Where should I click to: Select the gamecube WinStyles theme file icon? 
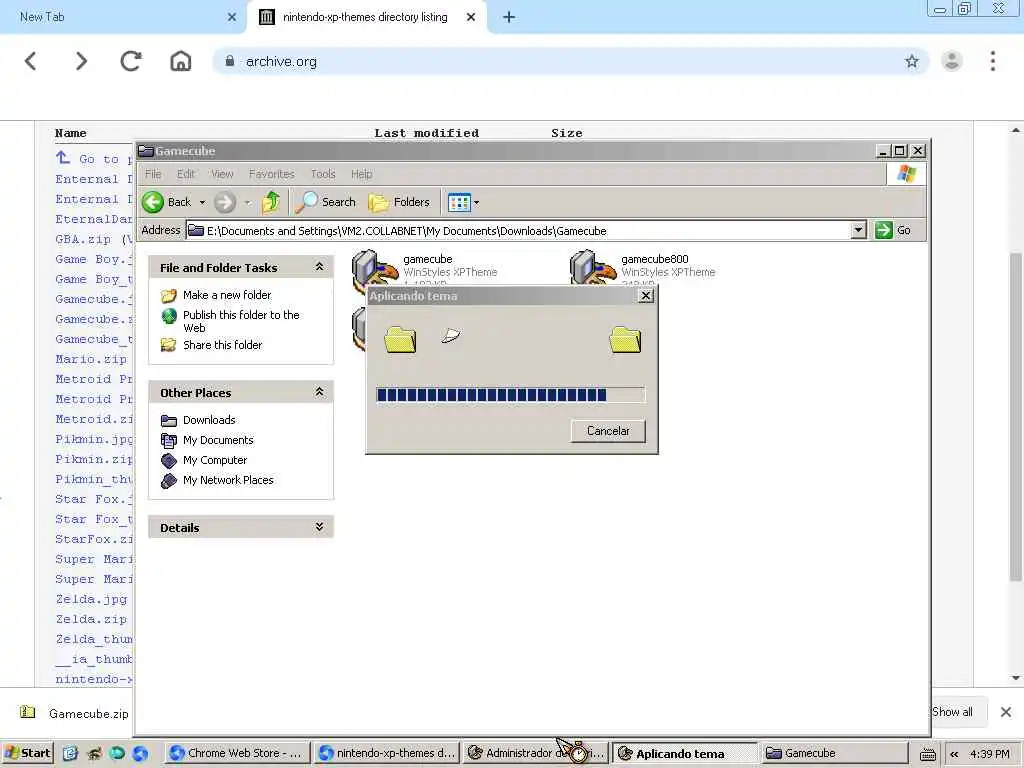click(374, 268)
